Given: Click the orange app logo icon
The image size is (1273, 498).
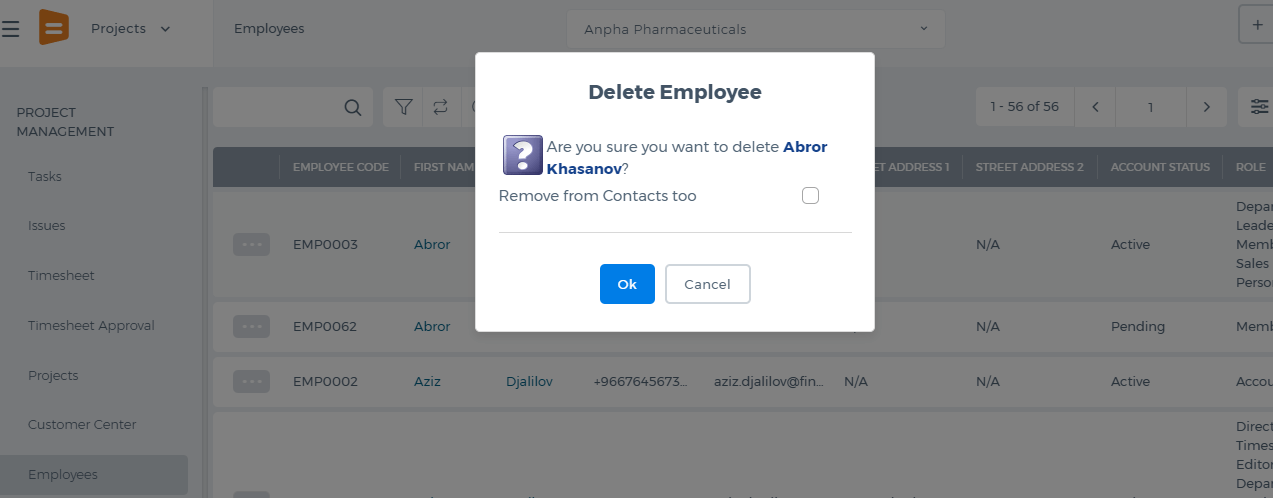Looking at the screenshot, I should (x=54, y=27).
